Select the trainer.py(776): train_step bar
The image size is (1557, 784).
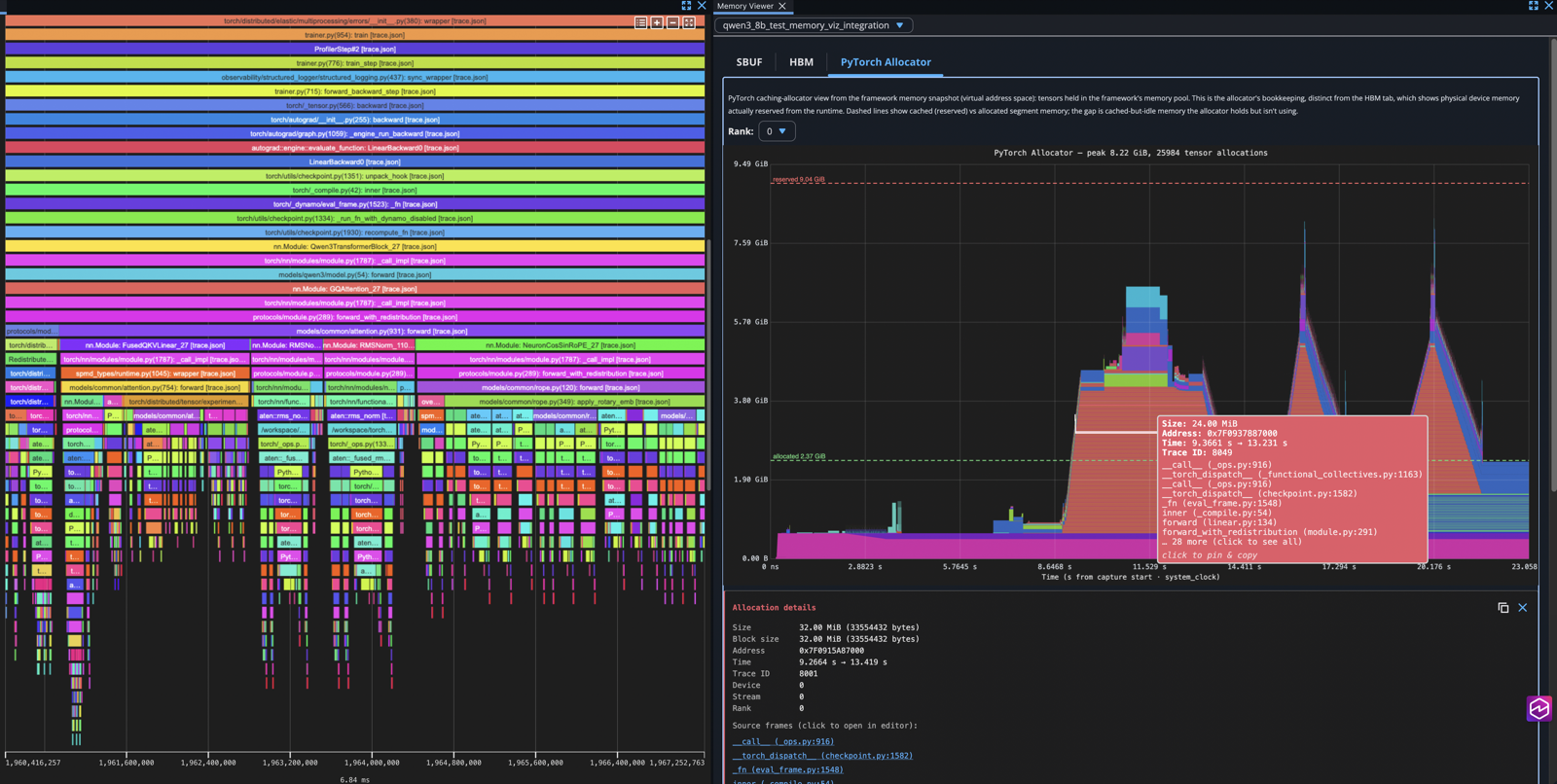click(x=354, y=63)
